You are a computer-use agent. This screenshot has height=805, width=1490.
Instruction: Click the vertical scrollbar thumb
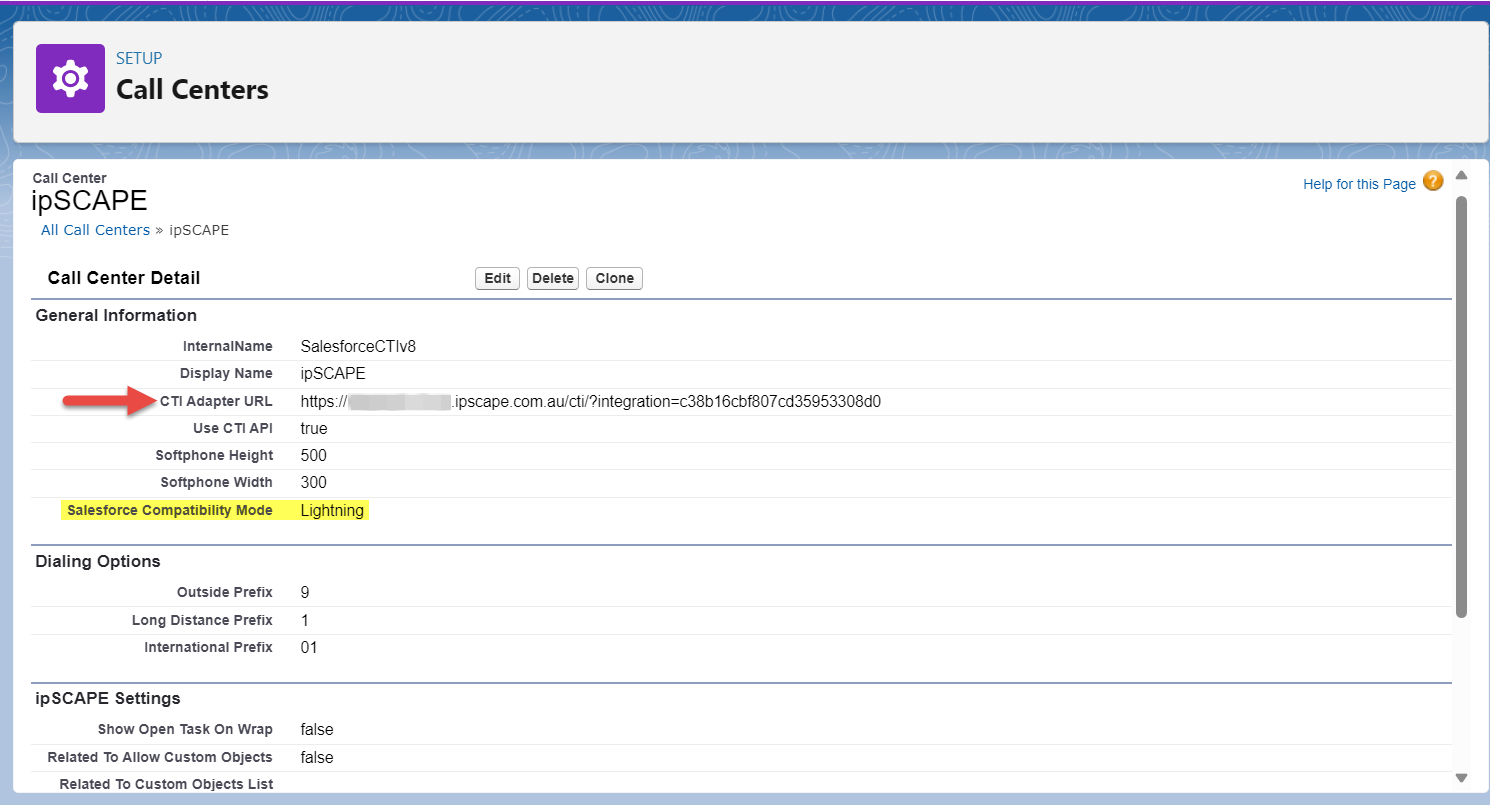(1461, 400)
